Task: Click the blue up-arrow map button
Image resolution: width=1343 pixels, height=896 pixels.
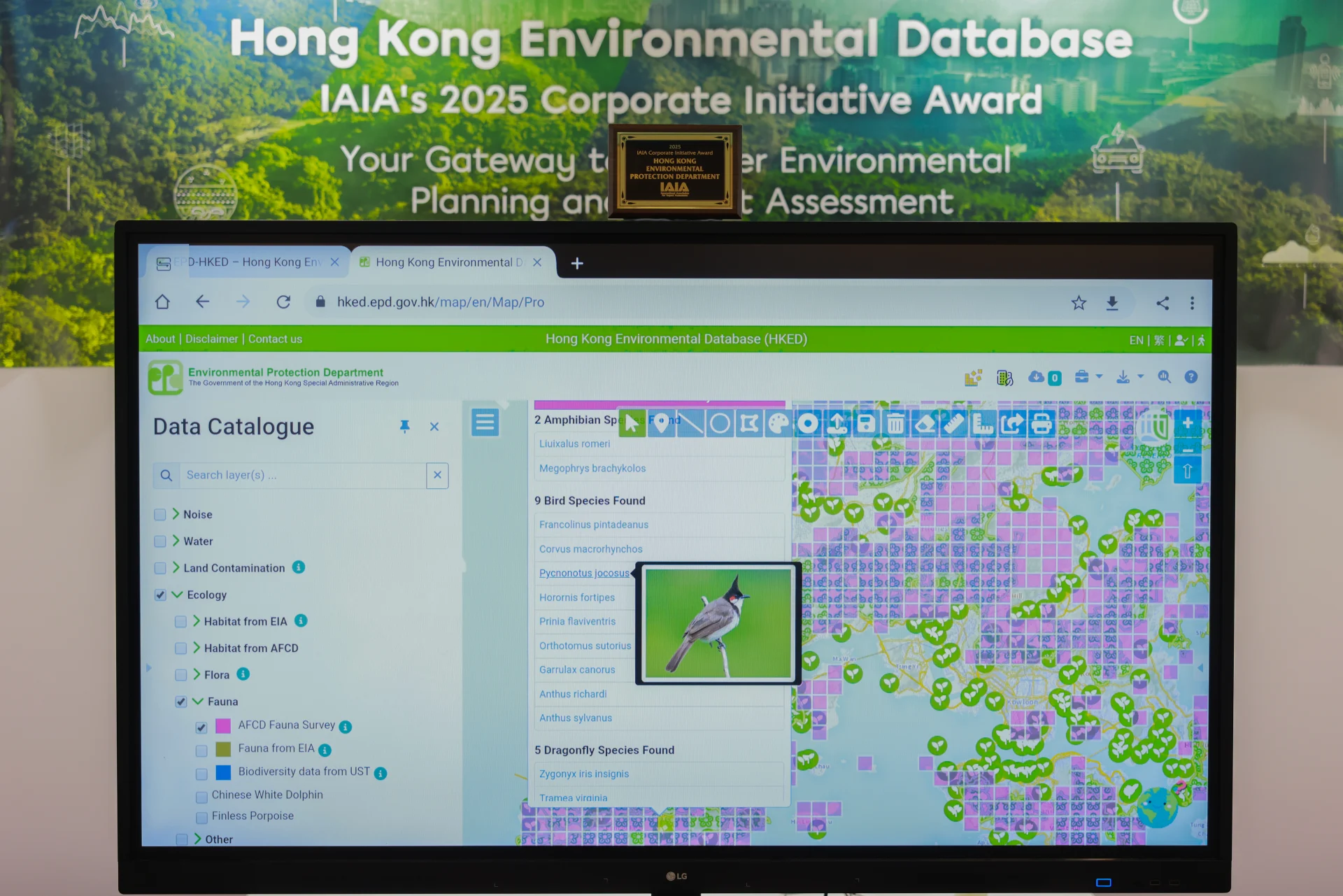Action: [1188, 471]
